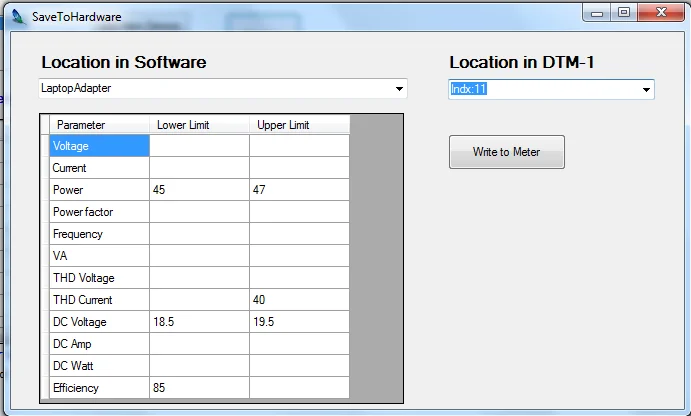This screenshot has height=416, width=691.
Task: Click Efficiency lower limit cell showing 85
Action: click(x=199, y=388)
